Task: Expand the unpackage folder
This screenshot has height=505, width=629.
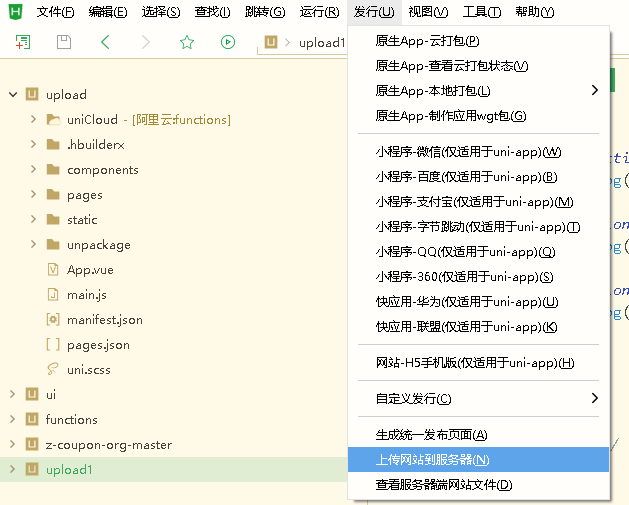Action: (34, 244)
